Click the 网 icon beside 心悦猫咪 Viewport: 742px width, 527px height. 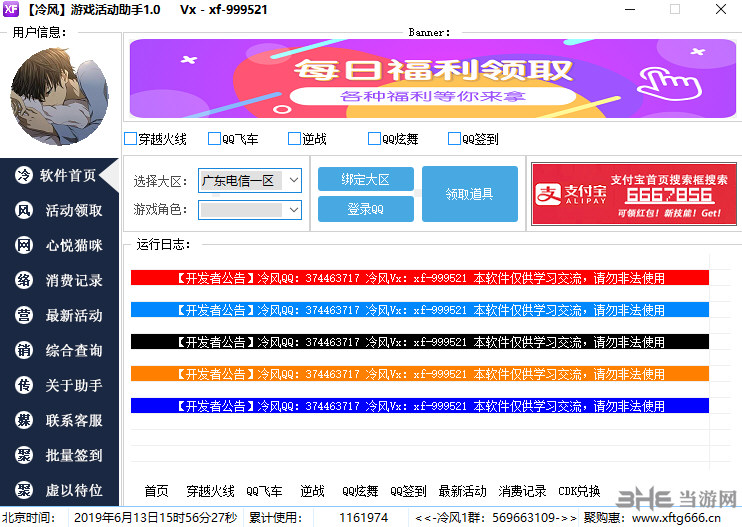(x=24, y=245)
